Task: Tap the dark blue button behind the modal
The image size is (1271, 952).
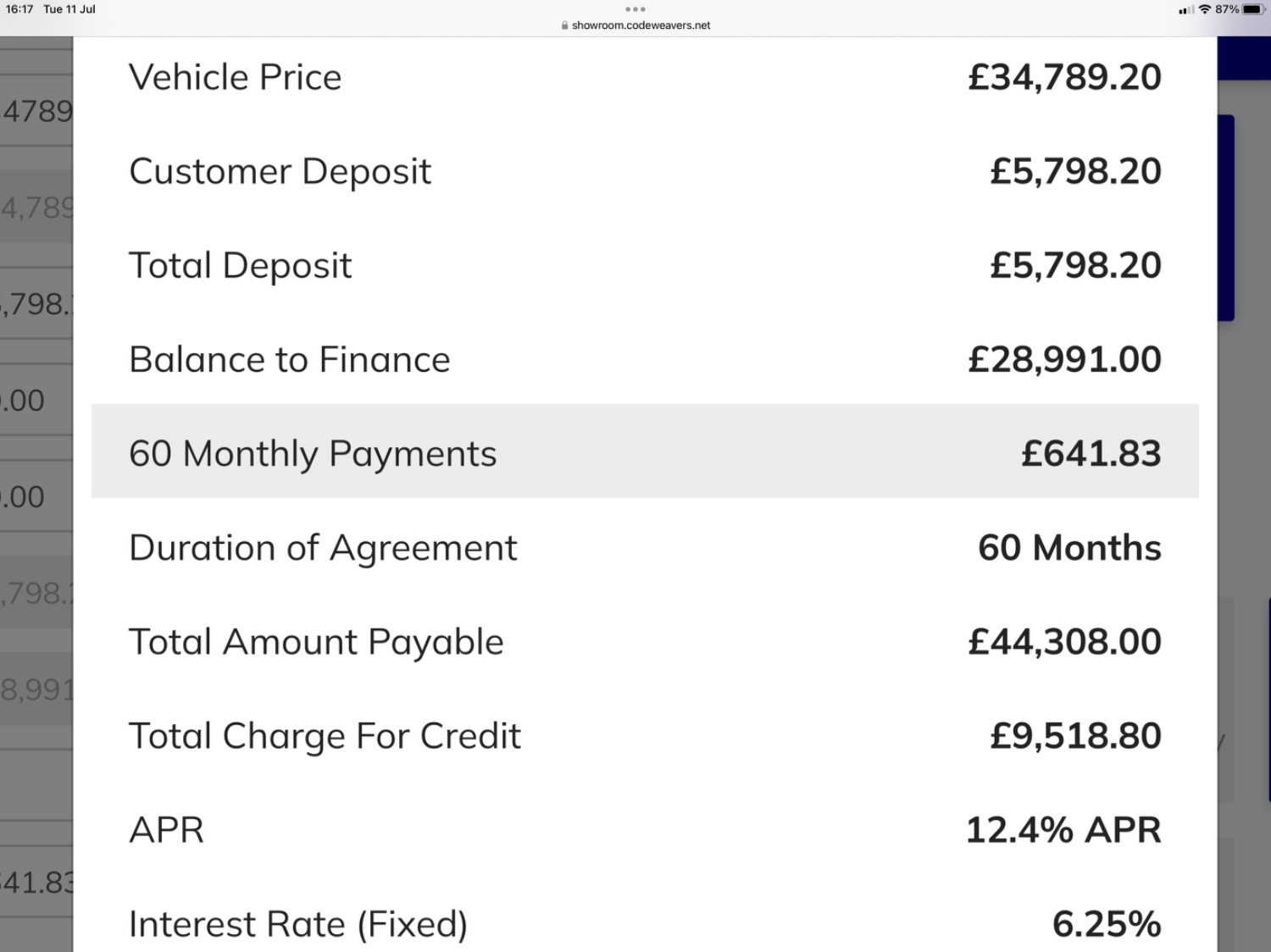Action: pos(1226,218)
